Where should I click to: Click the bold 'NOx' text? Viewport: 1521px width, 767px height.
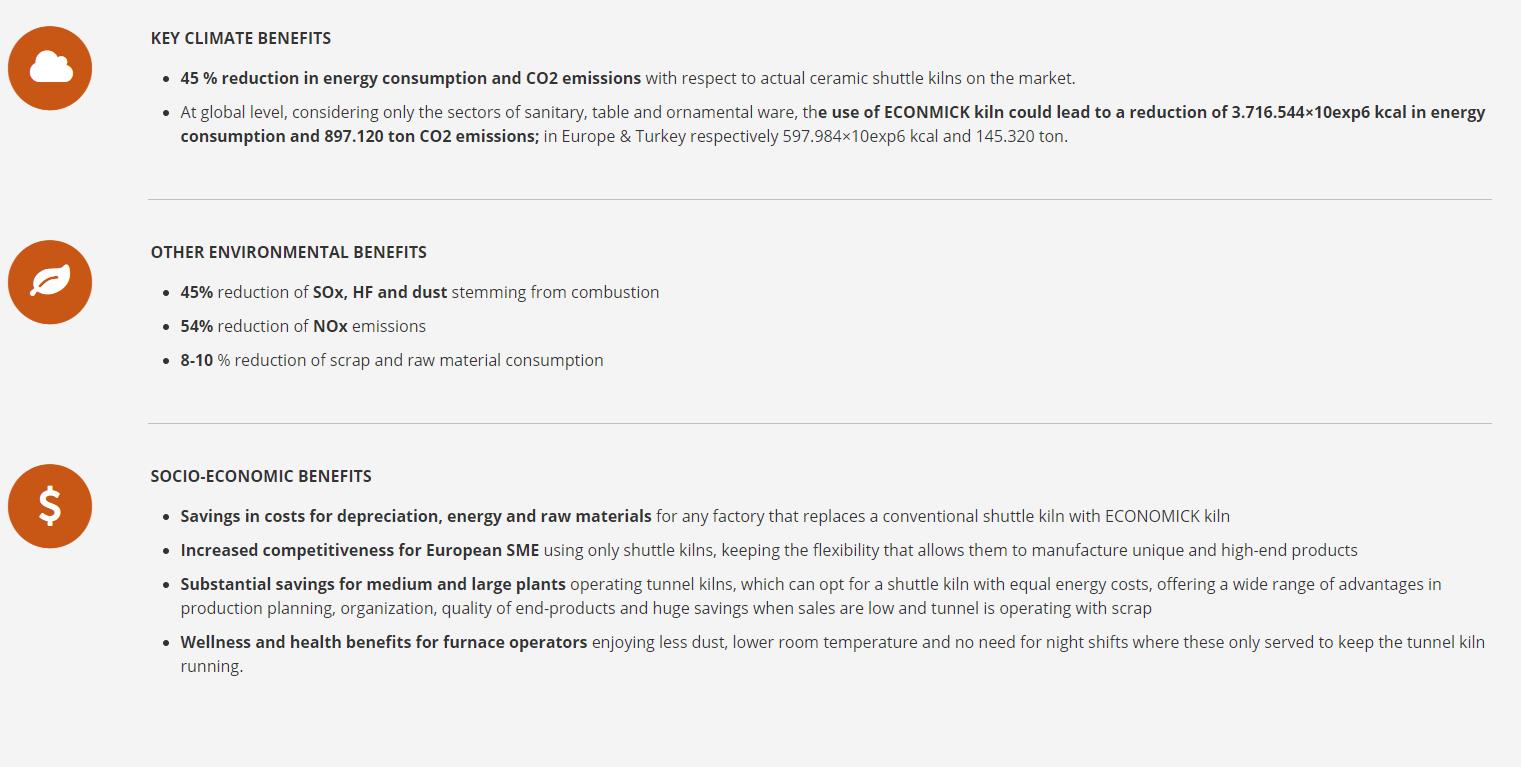pyautogui.click(x=330, y=326)
